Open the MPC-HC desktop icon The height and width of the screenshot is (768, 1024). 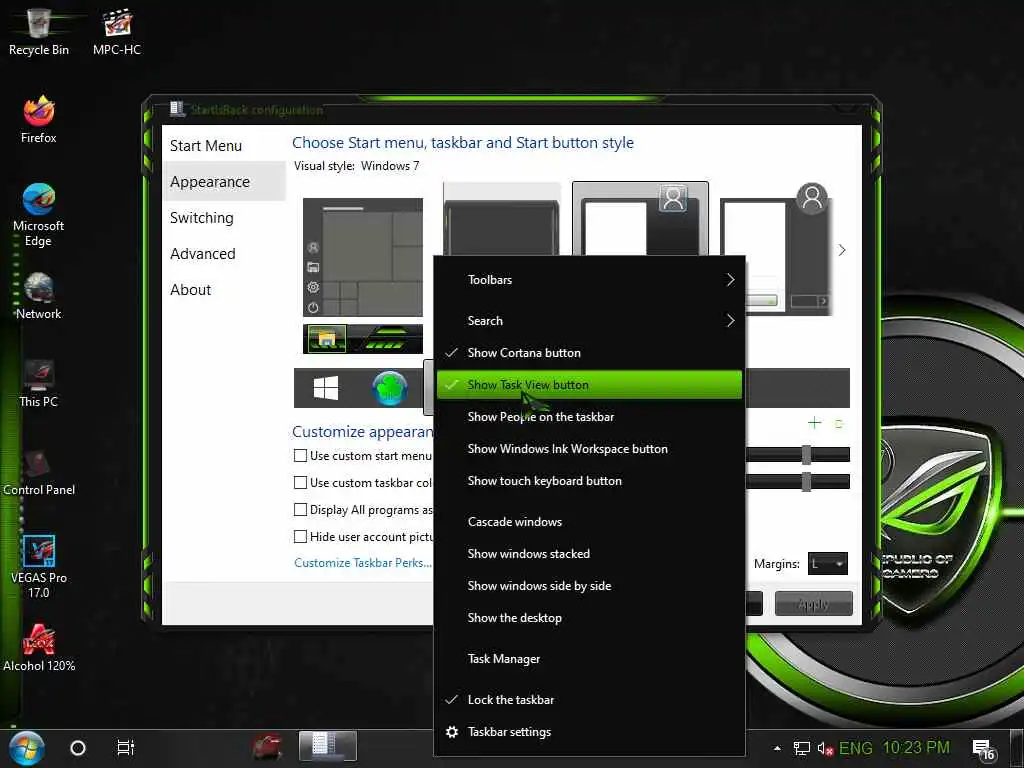point(117,31)
